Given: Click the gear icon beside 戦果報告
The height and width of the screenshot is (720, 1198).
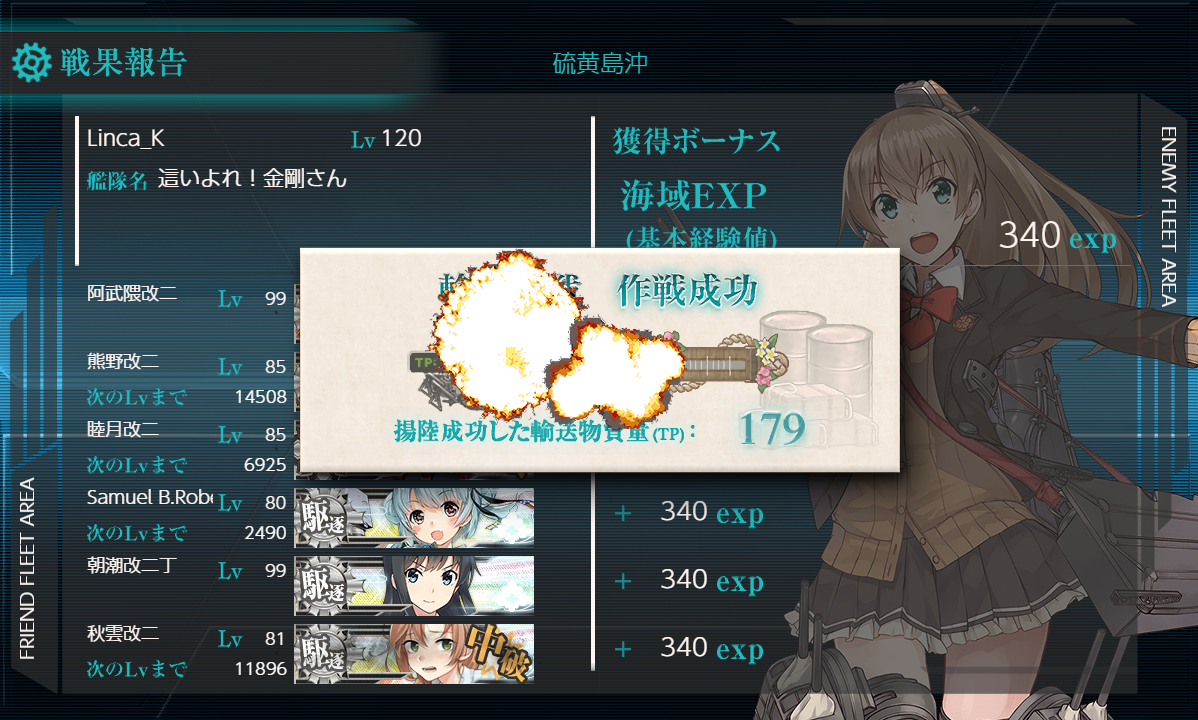Looking at the screenshot, I should (31, 63).
